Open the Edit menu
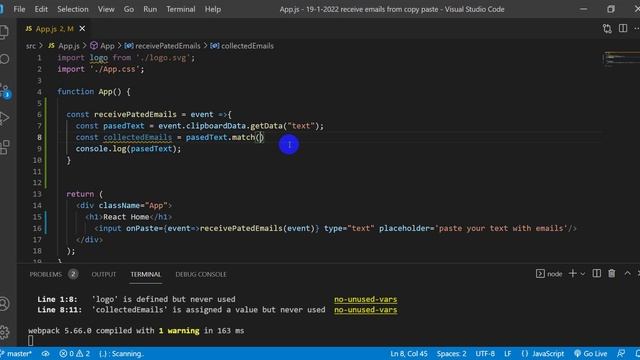The image size is (640, 360). click(x=41, y=9)
